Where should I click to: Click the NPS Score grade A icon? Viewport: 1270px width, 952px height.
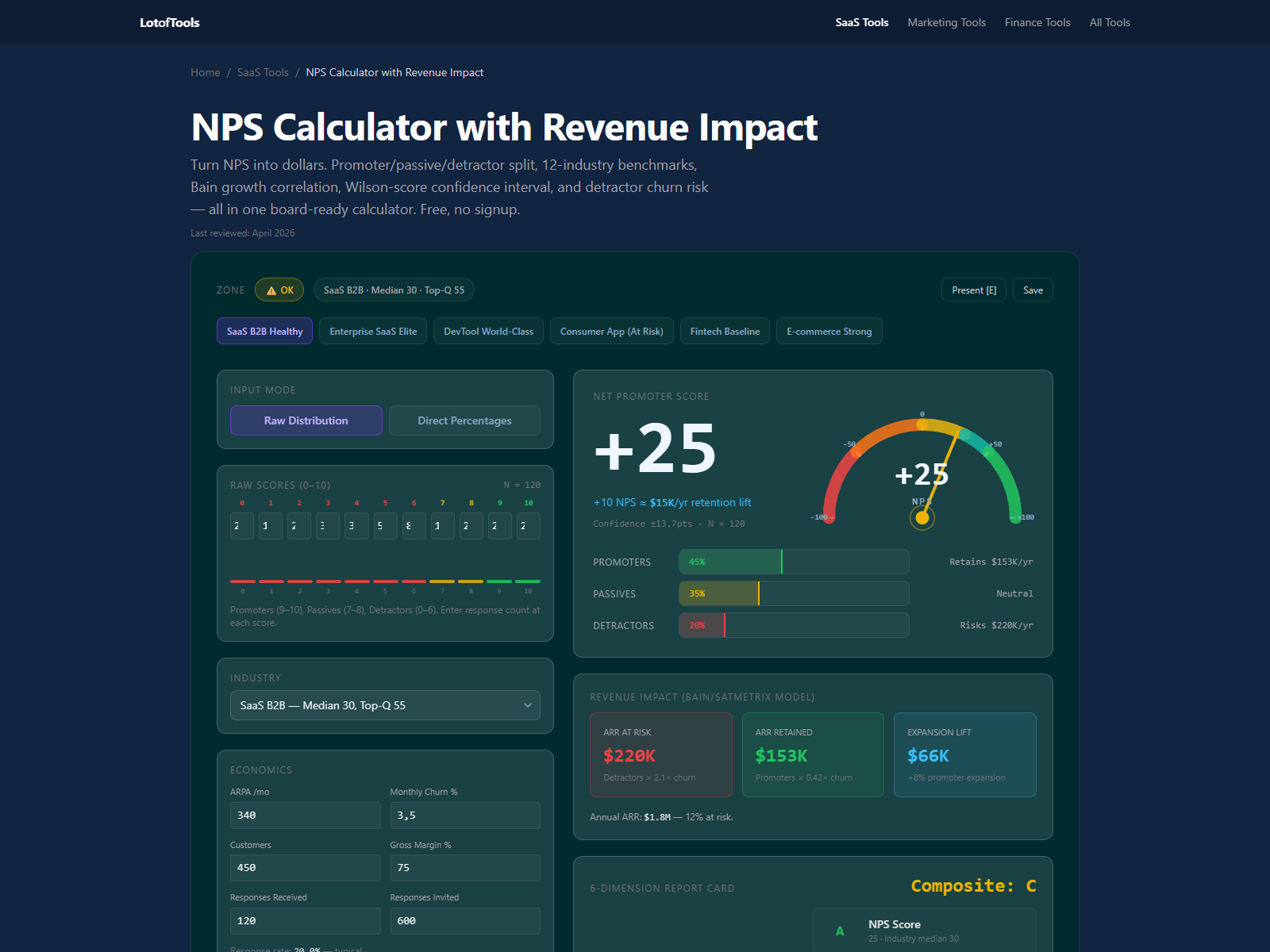[x=840, y=931]
